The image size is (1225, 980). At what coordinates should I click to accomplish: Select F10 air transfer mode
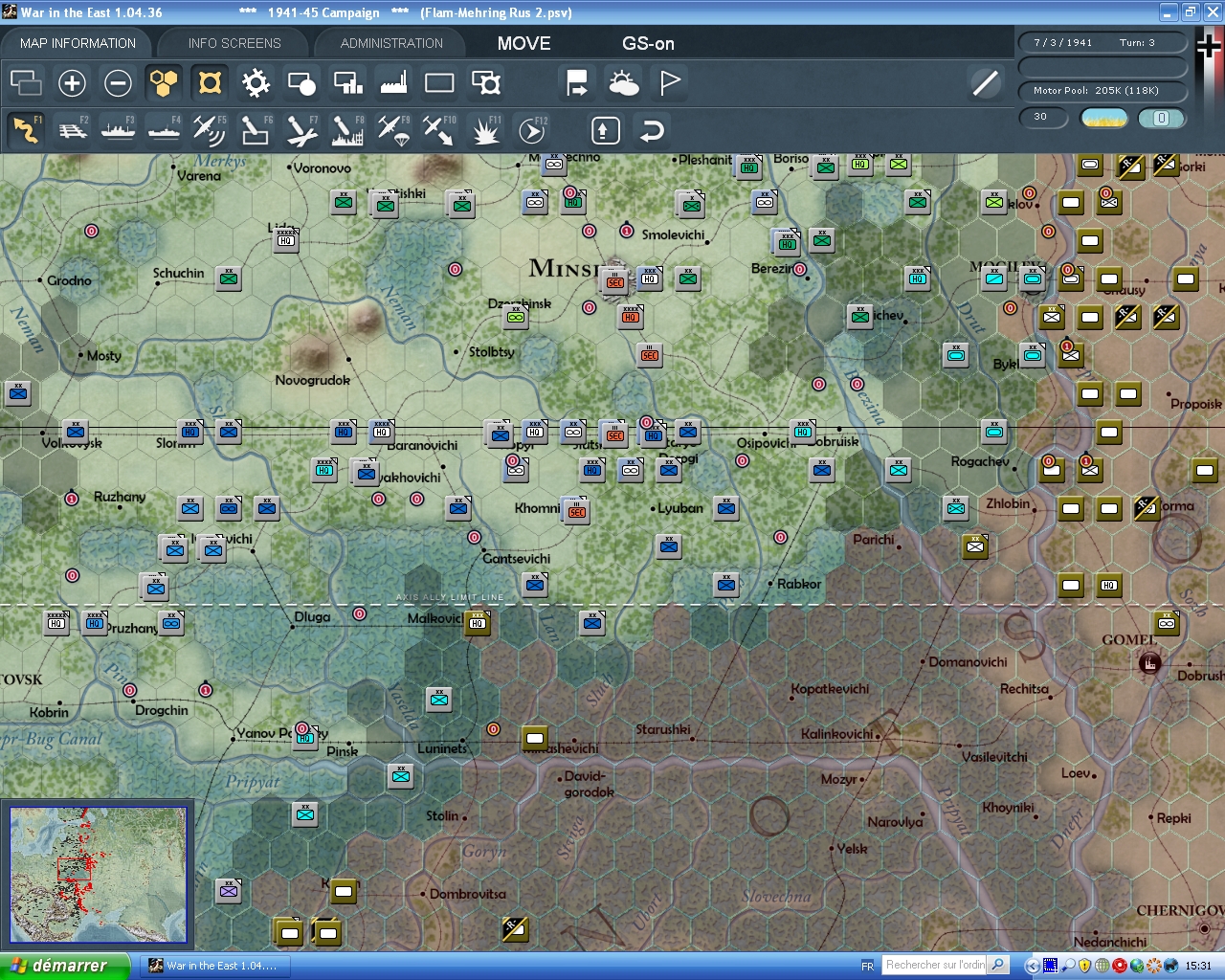(439, 130)
